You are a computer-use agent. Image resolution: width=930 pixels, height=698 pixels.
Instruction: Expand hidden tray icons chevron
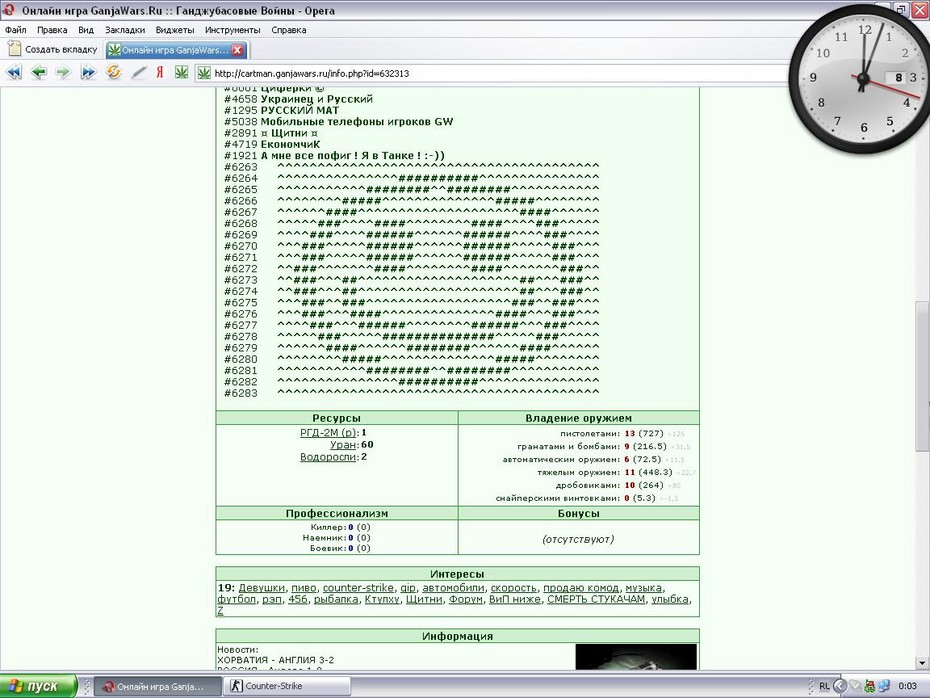click(x=840, y=686)
